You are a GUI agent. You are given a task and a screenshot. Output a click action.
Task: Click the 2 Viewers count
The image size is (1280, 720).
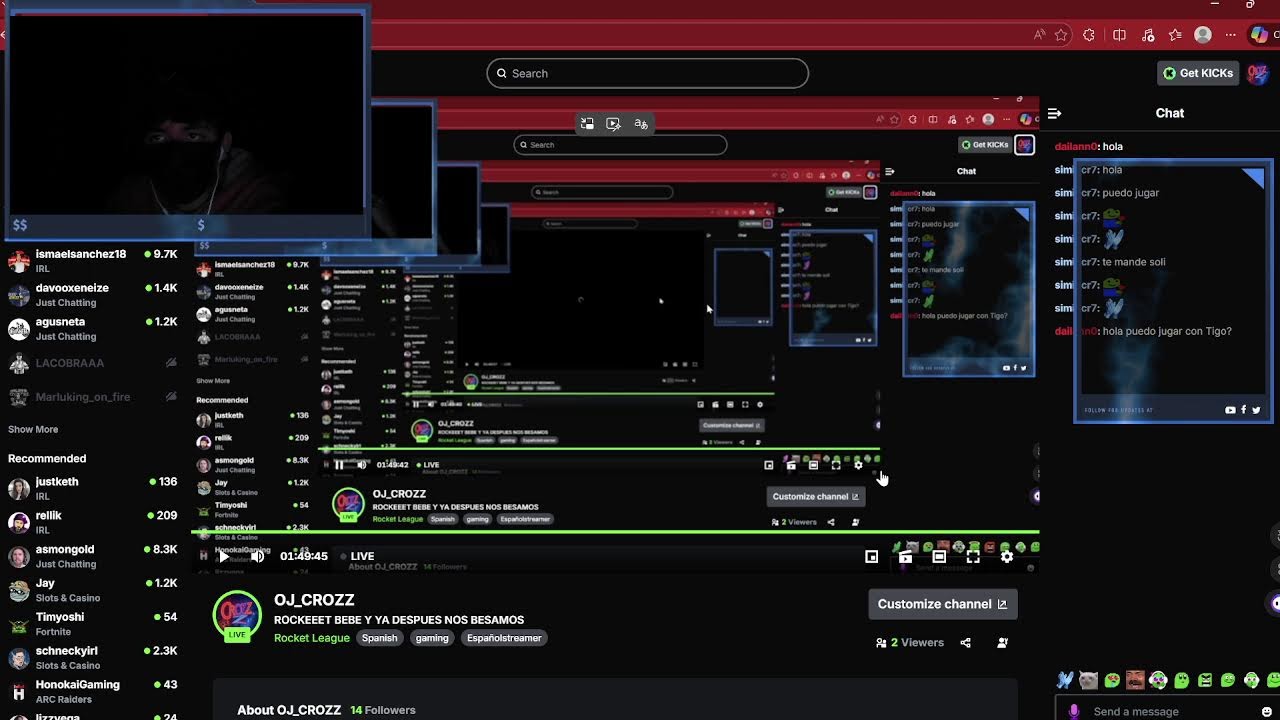click(910, 643)
